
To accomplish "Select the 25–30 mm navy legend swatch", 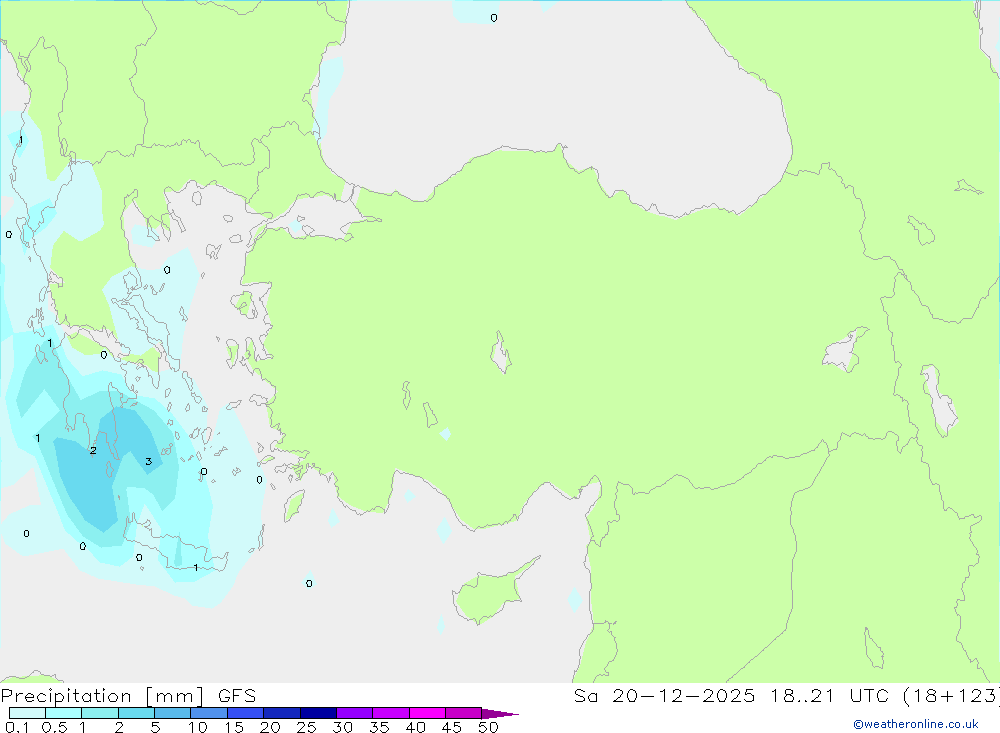I will (318, 713).
